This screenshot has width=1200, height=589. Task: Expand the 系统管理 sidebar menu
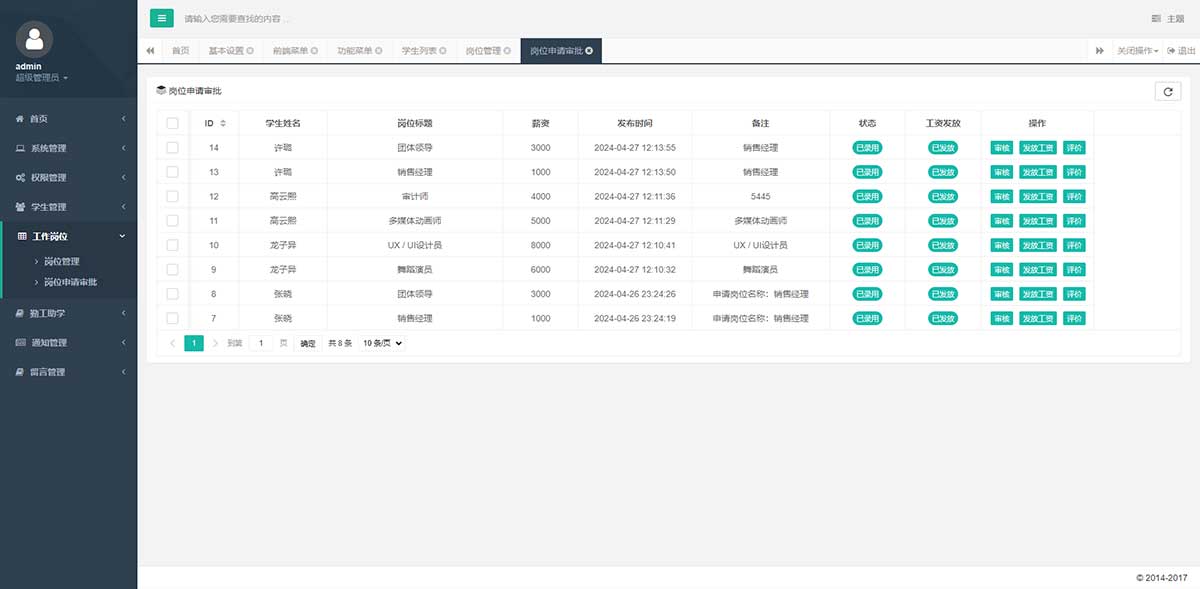[68, 148]
